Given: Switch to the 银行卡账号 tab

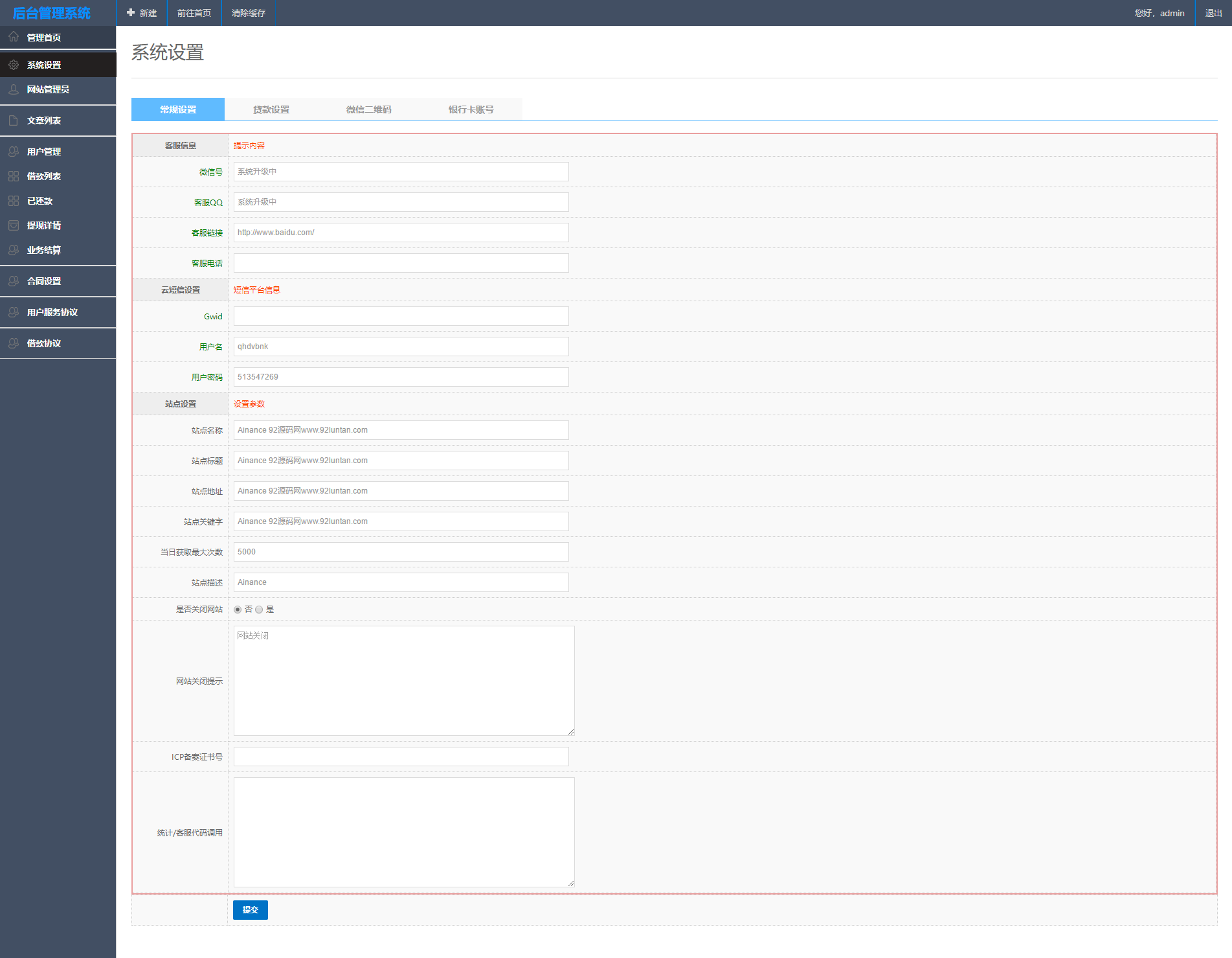Looking at the screenshot, I should point(471,109).
